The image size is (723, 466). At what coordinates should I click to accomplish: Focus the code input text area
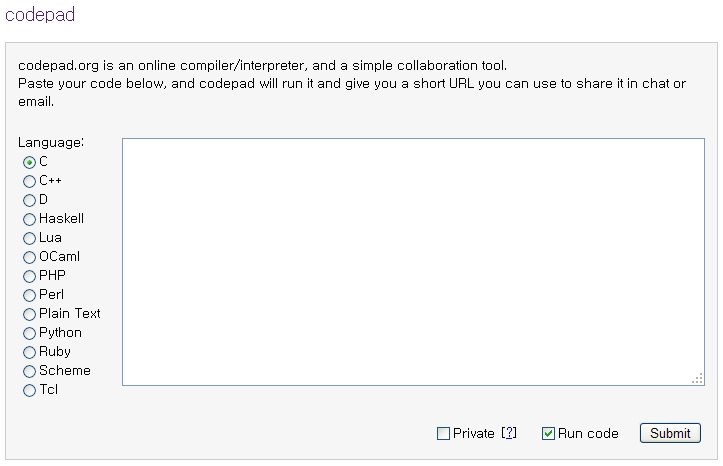tap(413, 261)
